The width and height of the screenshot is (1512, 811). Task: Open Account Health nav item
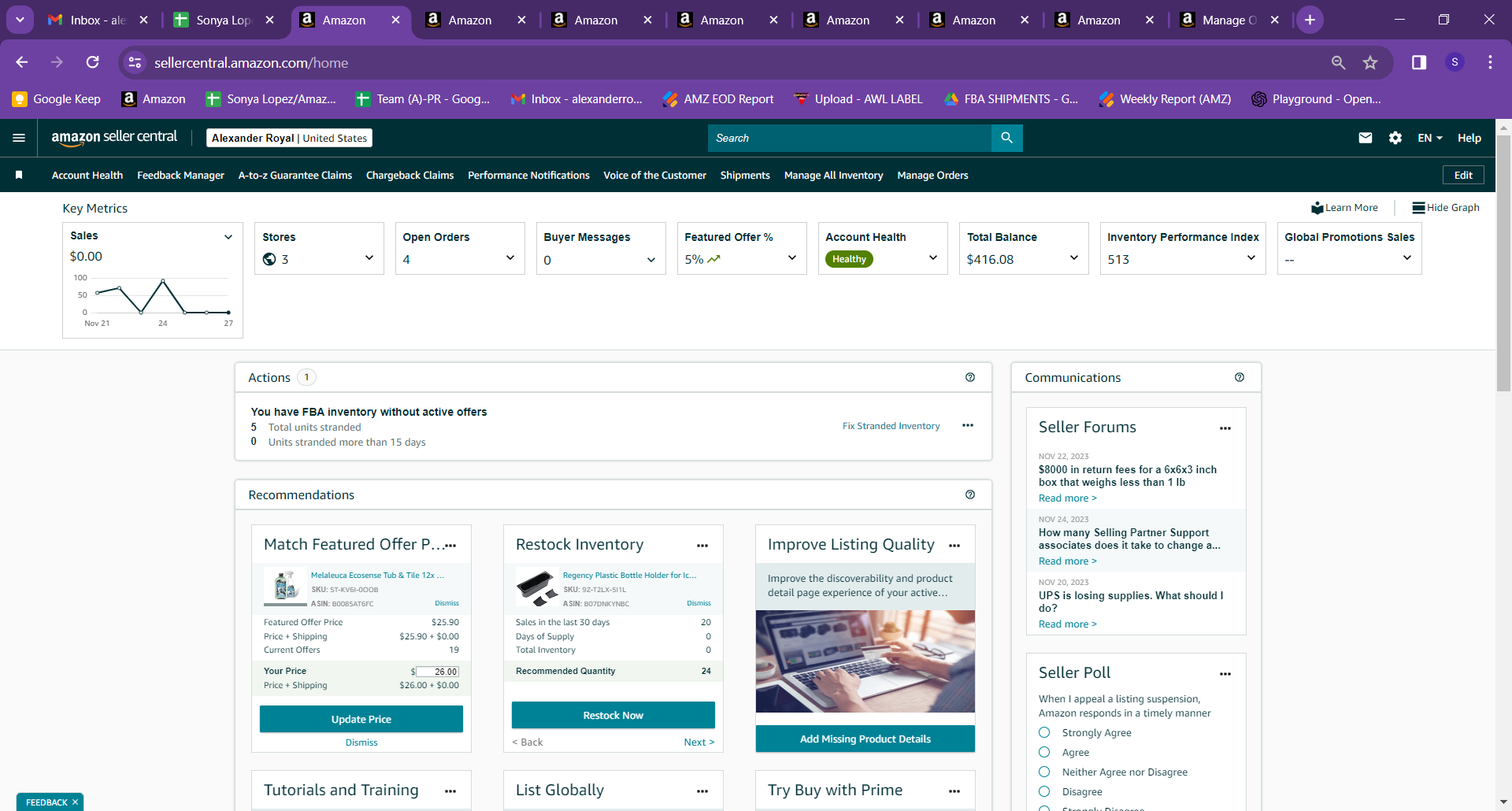coord(87,175)
